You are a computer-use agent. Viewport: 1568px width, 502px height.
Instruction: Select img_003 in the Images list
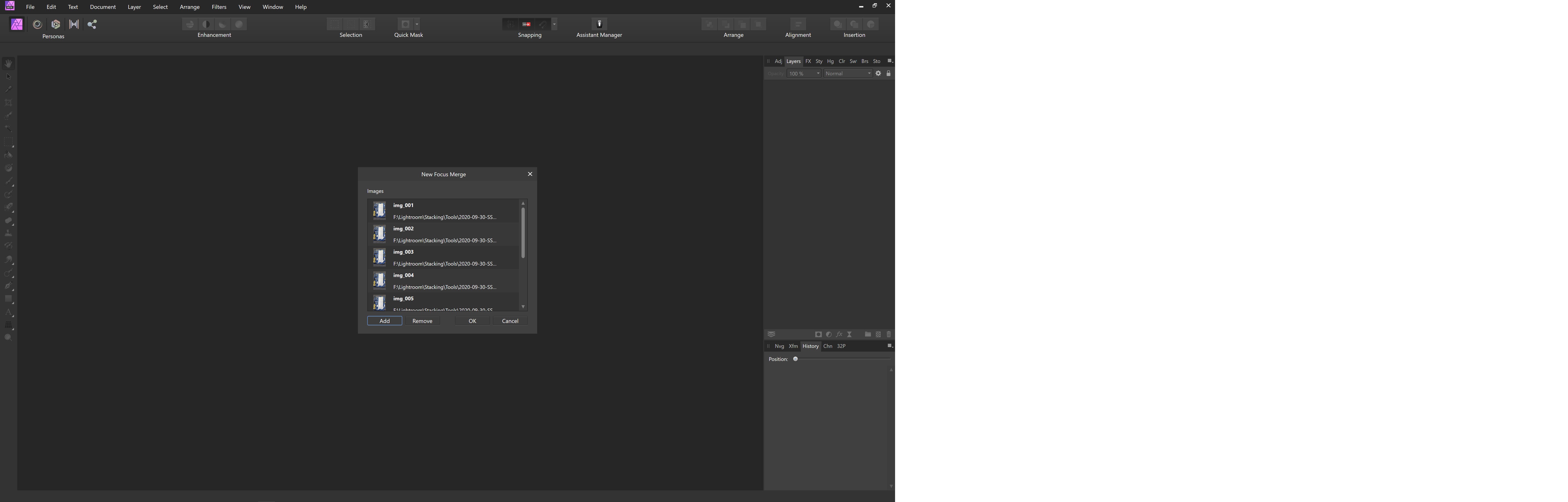pos(443,257)
